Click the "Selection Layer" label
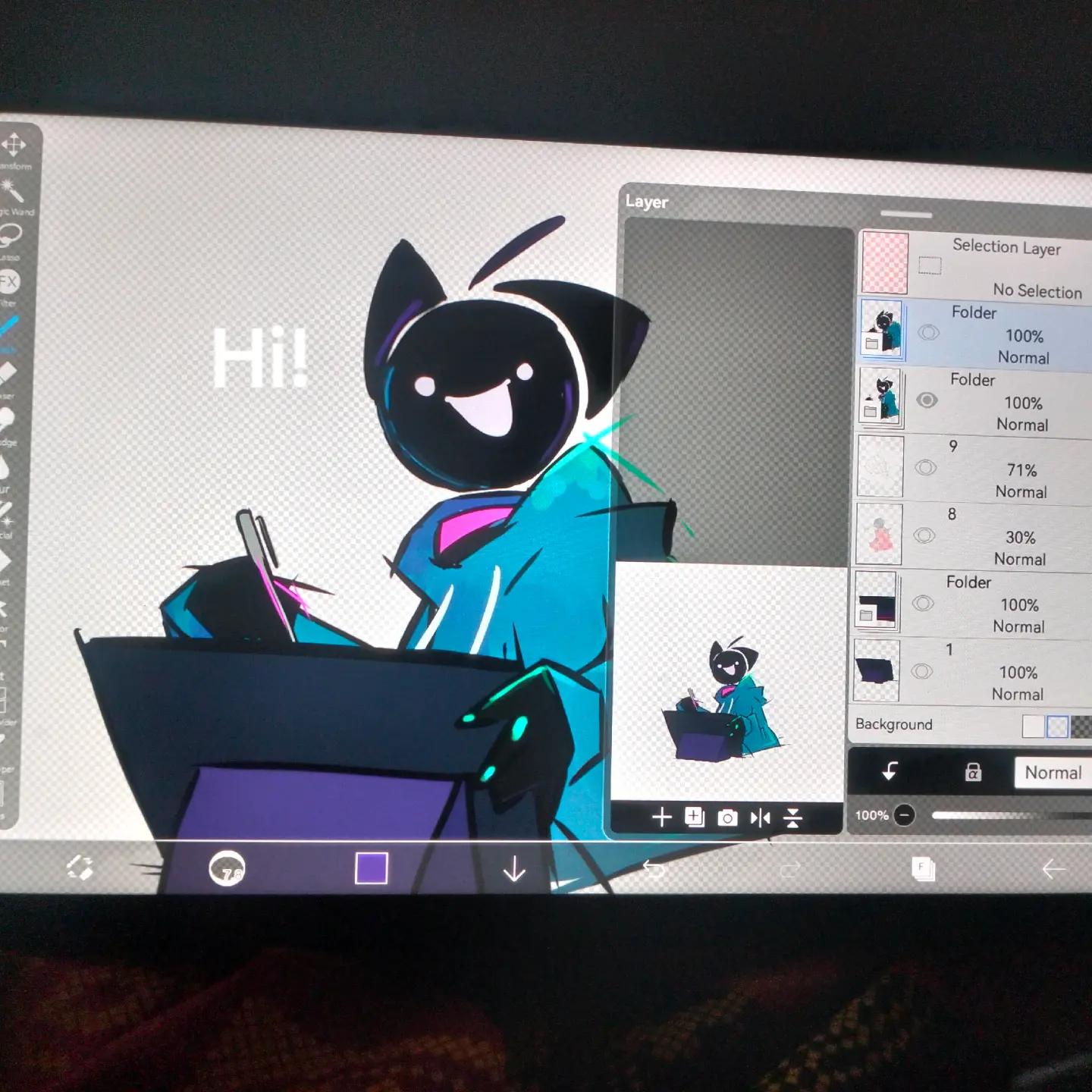This screenshot has width=1092, height=1092. [x=1006, y=246]
